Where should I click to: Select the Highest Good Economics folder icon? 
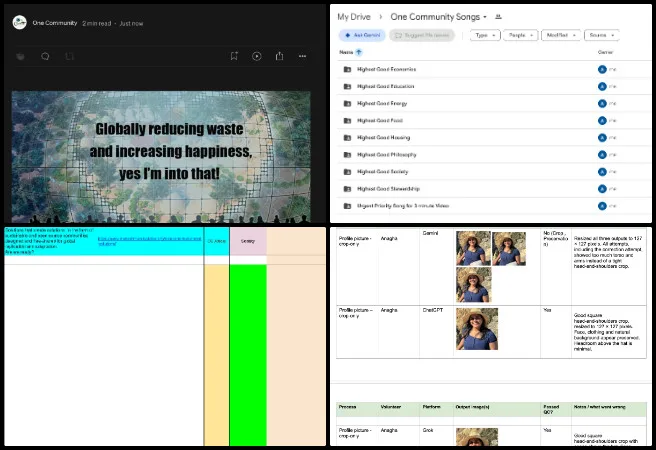pos(347,69)
